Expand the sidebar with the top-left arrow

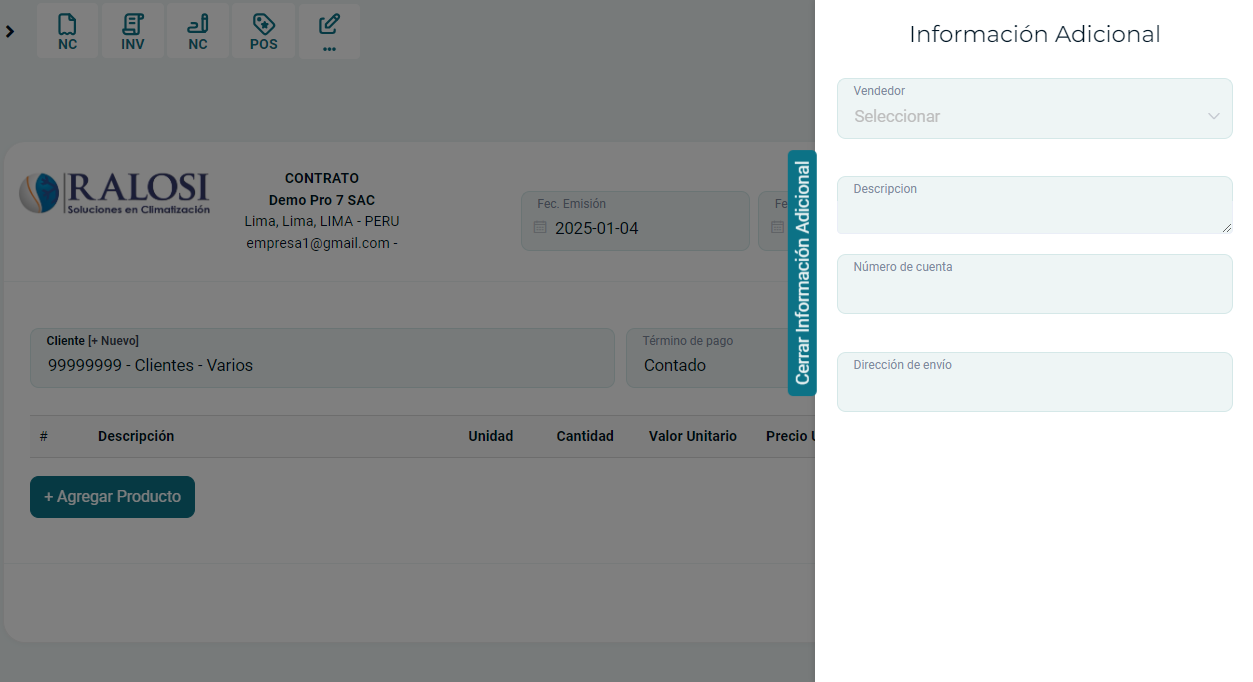coord(10,32)
